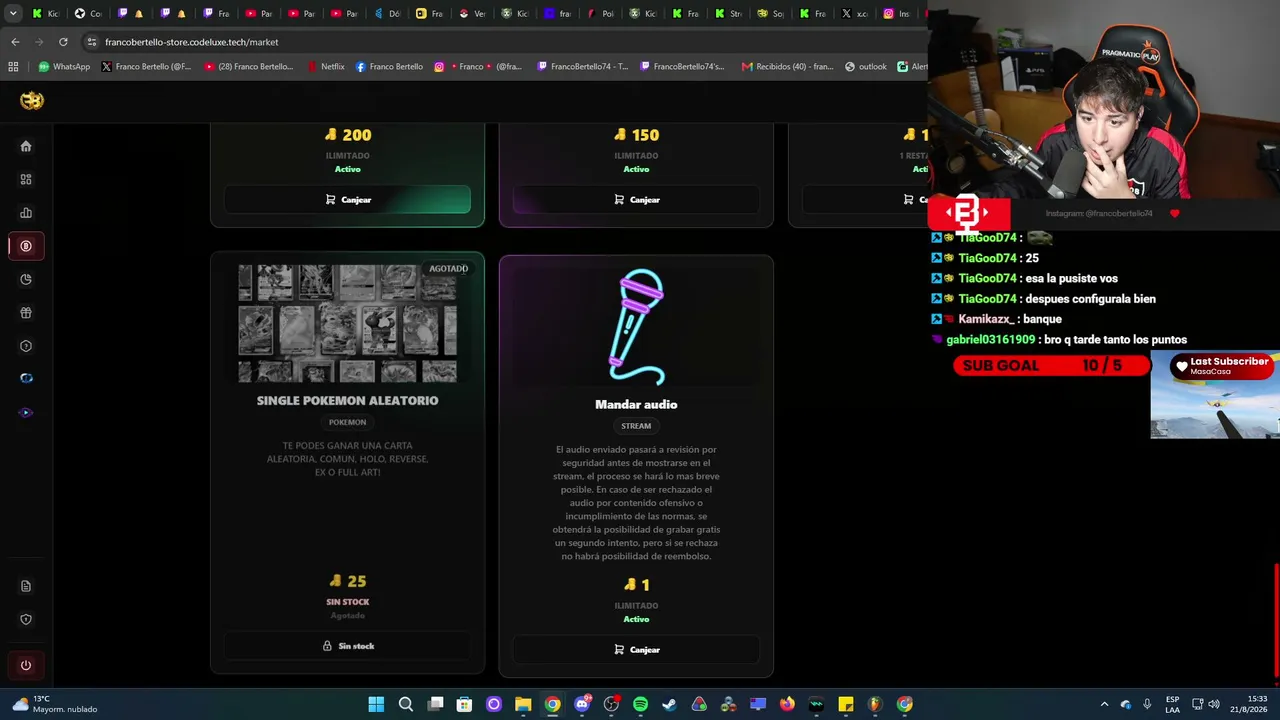Click the SUB GOAL 10 / 5 progress bar
The image size is (1280, 720).
tap(1051, 366)
